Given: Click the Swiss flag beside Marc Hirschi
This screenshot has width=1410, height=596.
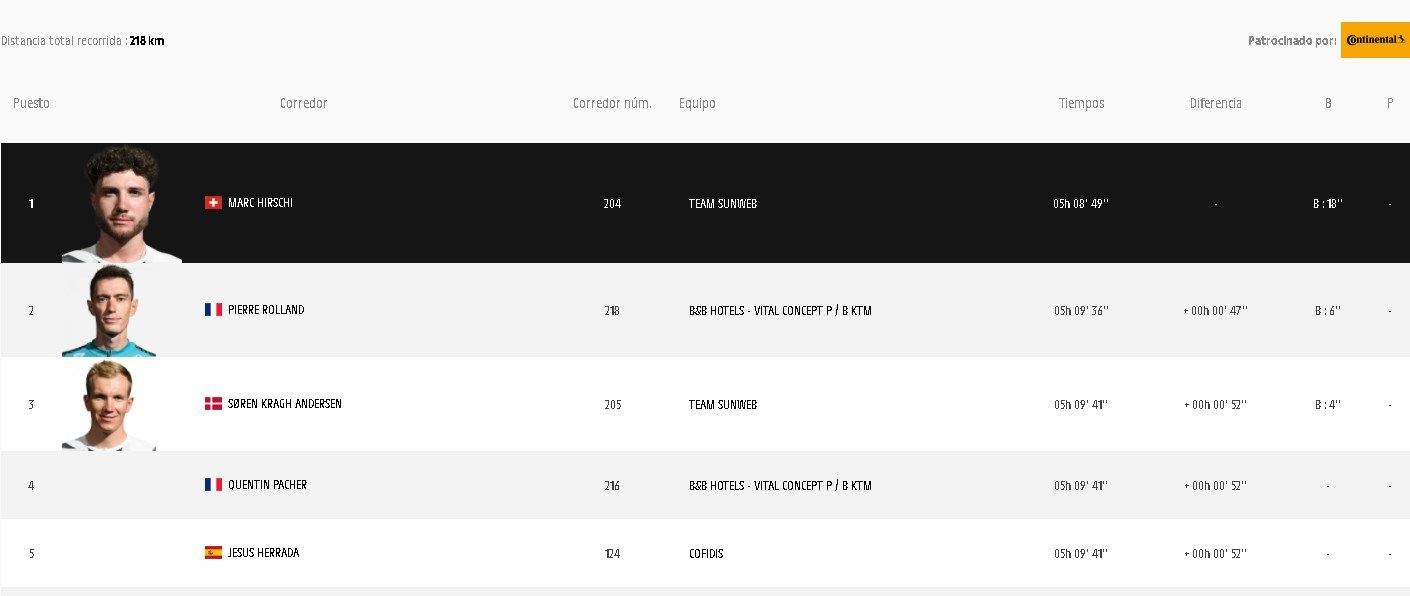Looking at the screenshot, I should (213, 203).
